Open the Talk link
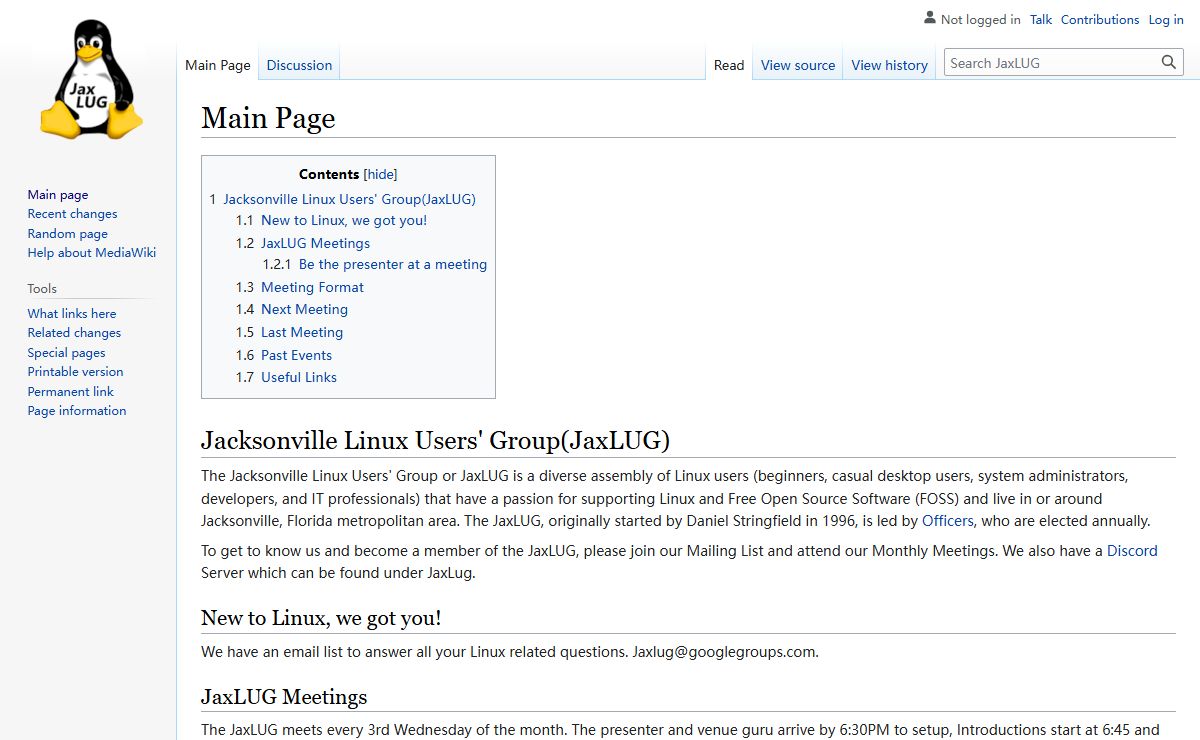The image size is (1200, 740). click(x=1041, y=19)
